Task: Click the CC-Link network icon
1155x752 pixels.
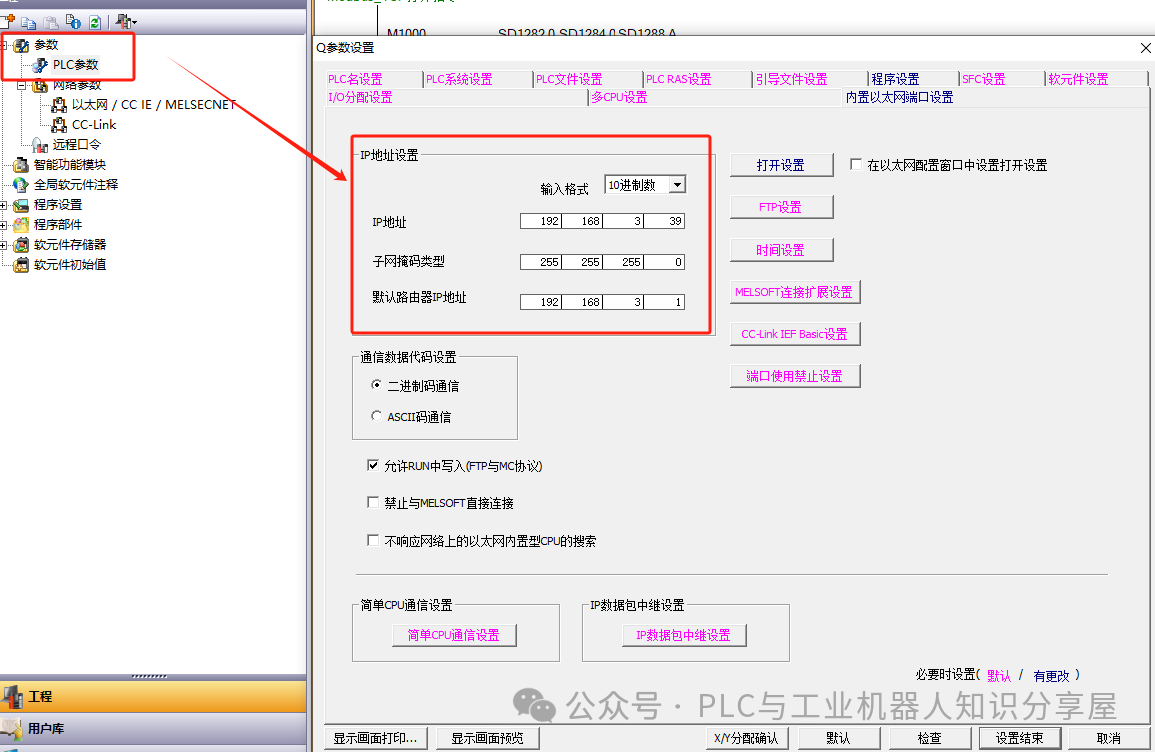Action: coord(59,125)
